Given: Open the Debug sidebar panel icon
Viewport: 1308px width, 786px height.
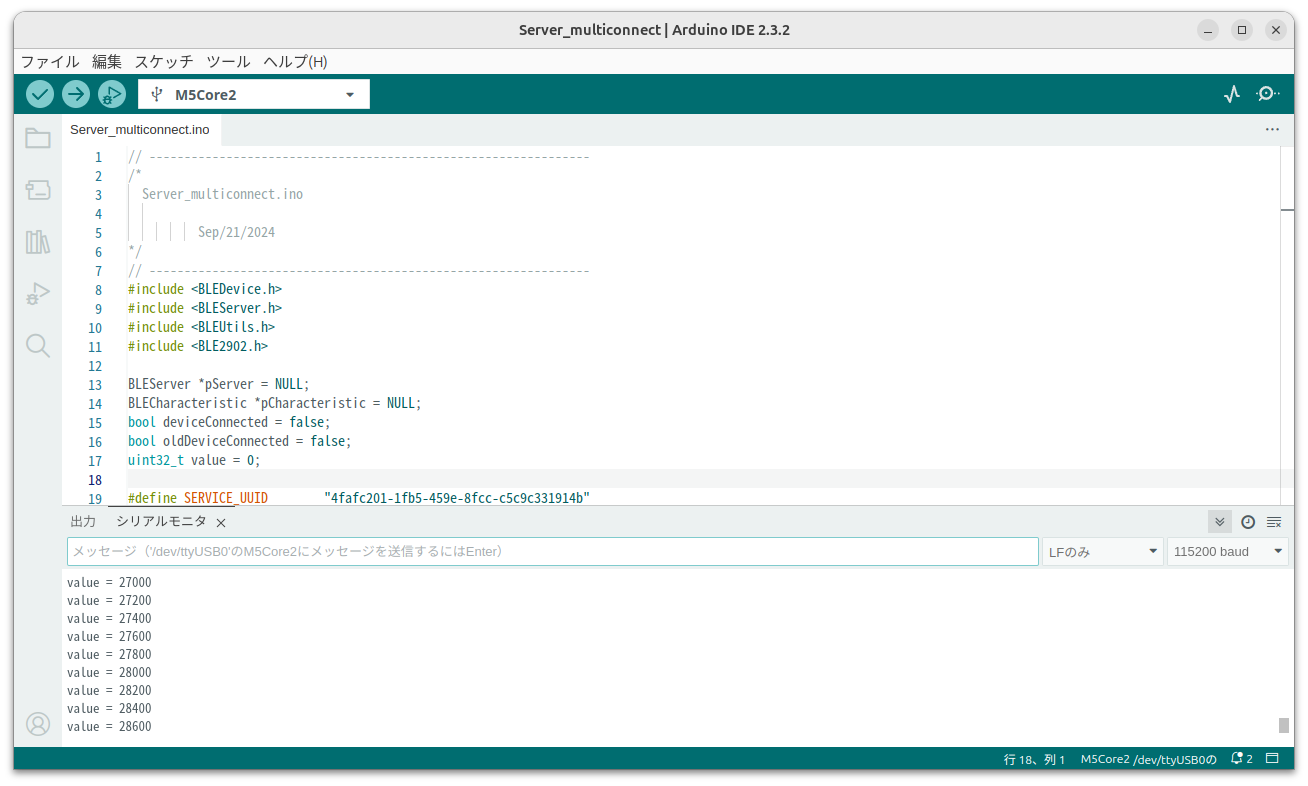Looking at the screenshot, I should click(x=38, y=294).
